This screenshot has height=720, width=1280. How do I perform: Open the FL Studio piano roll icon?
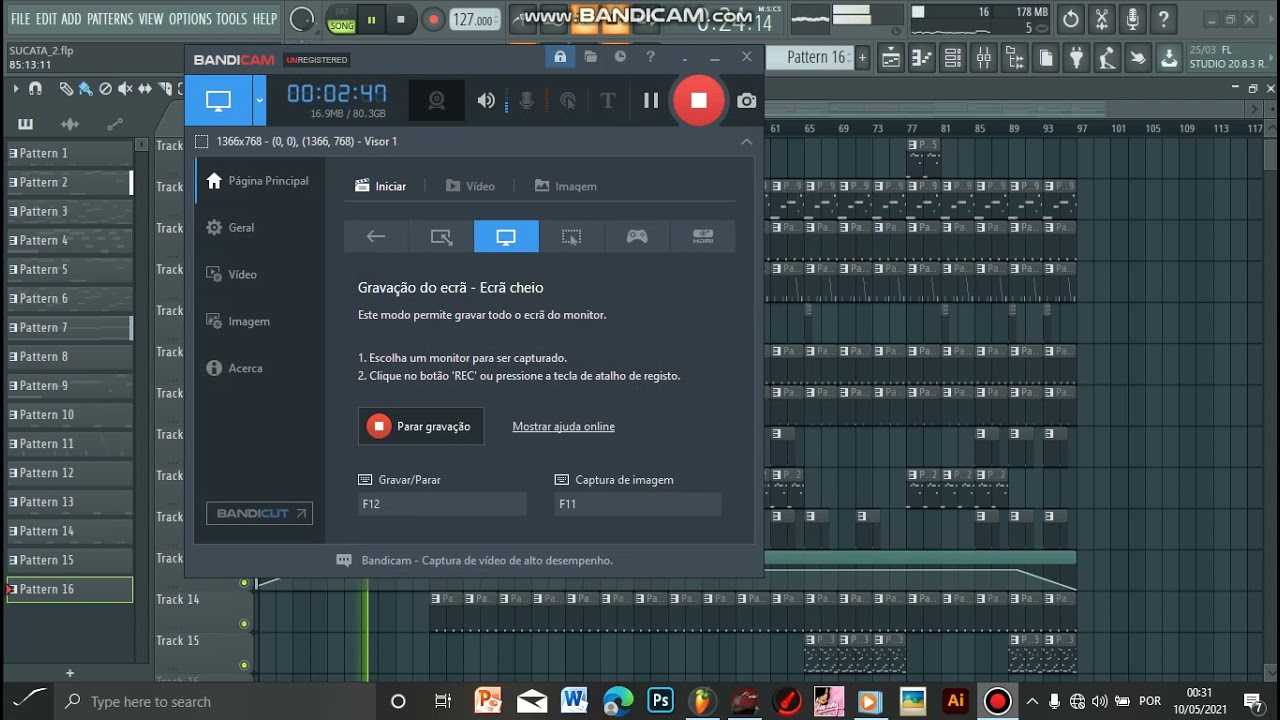tap(921, 58)
